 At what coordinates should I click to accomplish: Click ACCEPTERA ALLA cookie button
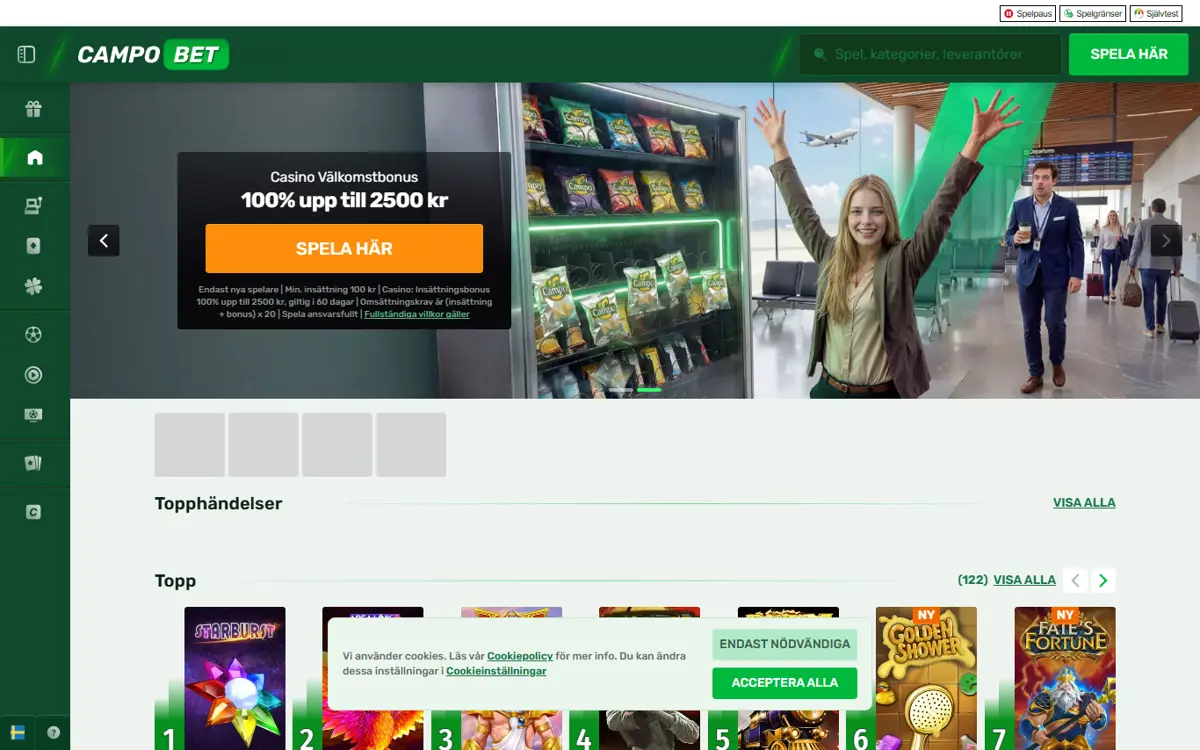point(785,683)
